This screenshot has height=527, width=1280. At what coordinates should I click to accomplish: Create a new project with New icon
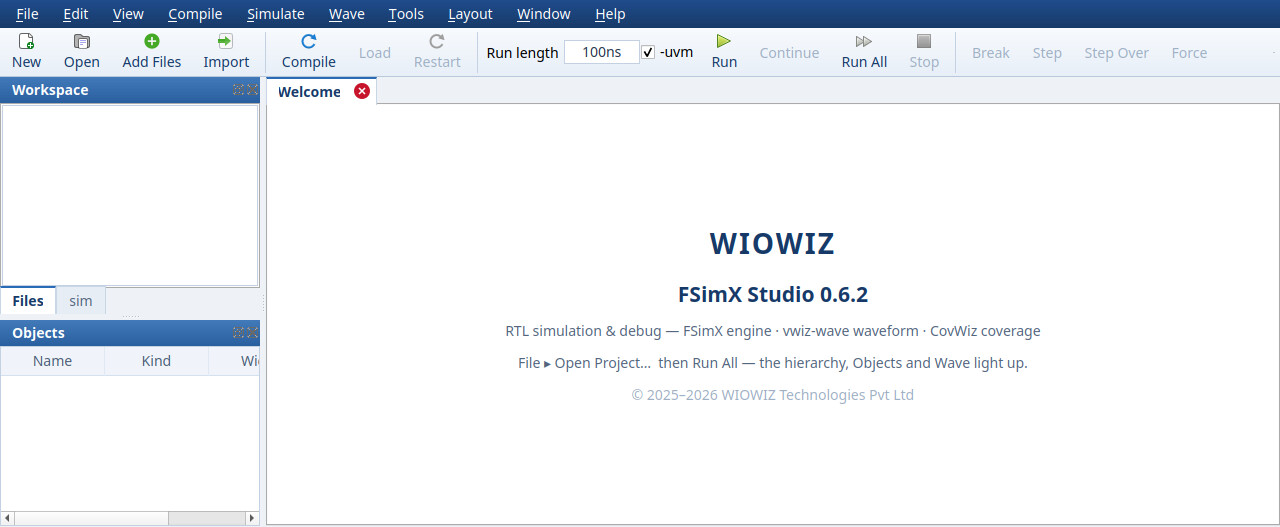27,41
